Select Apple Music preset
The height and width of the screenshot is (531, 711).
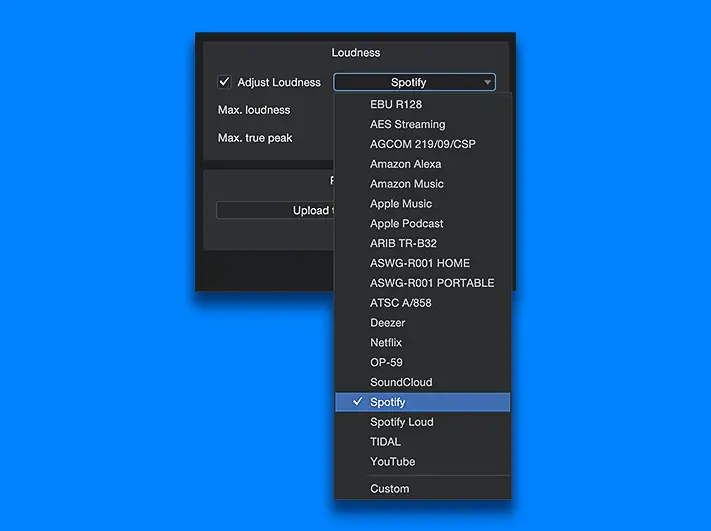click(401, 204)
